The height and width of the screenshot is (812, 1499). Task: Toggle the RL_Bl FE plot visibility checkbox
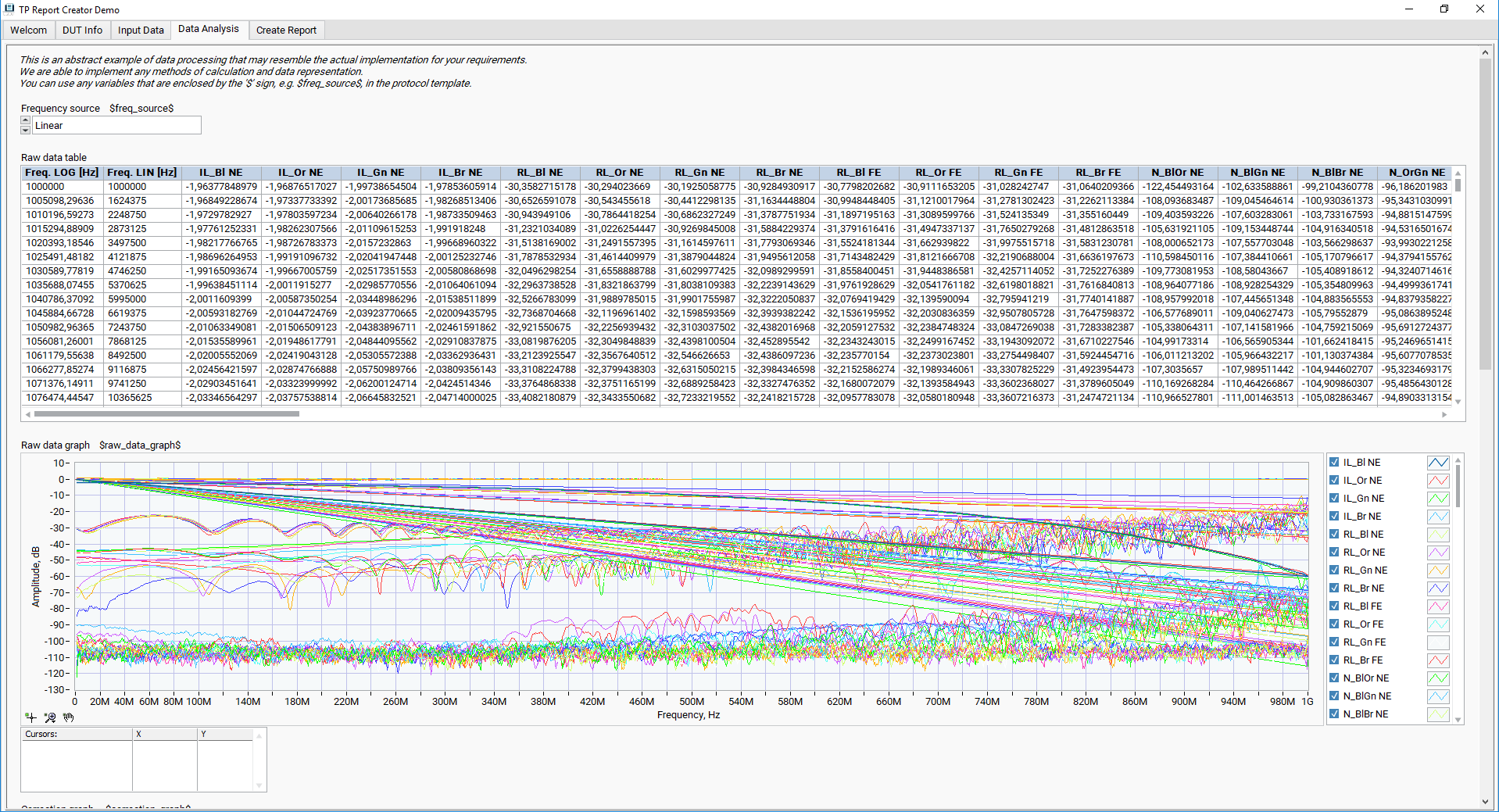click(x=1335, y=606)
